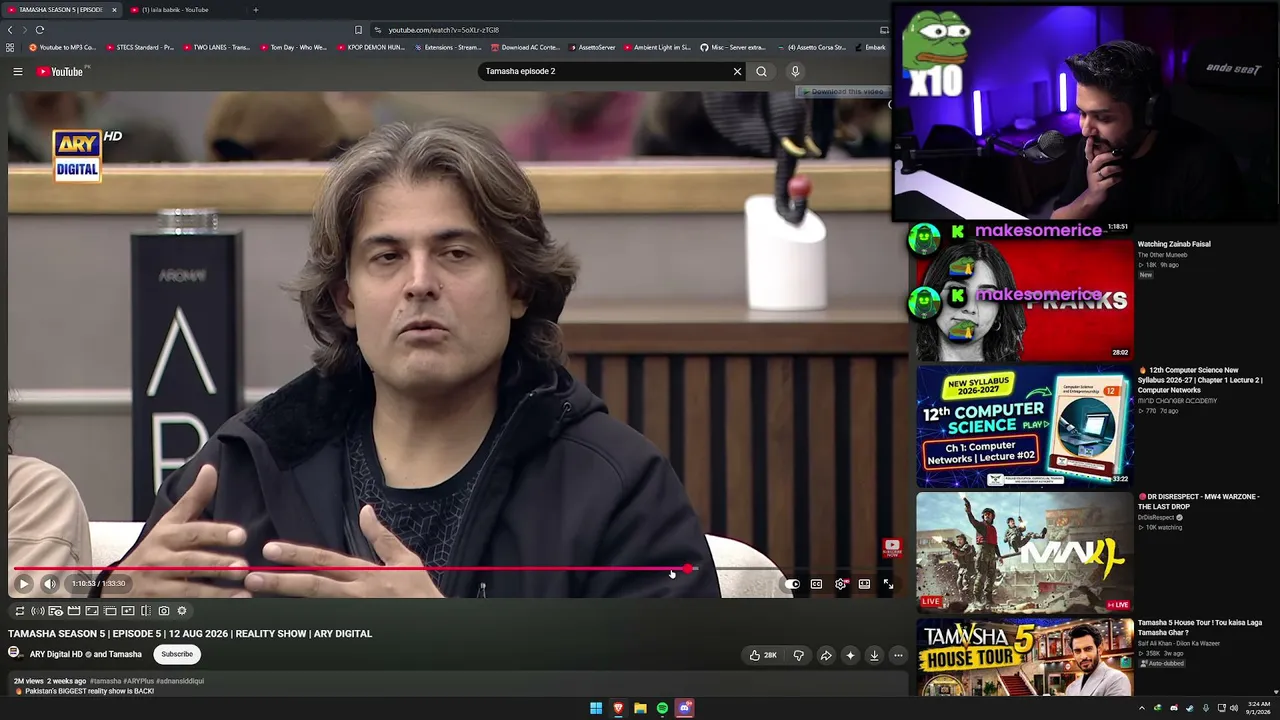Screen dimensions: 1280x720
Task: Click the pop-up player icon below the player
Action: pyautogui.click(x=128, y=611)
